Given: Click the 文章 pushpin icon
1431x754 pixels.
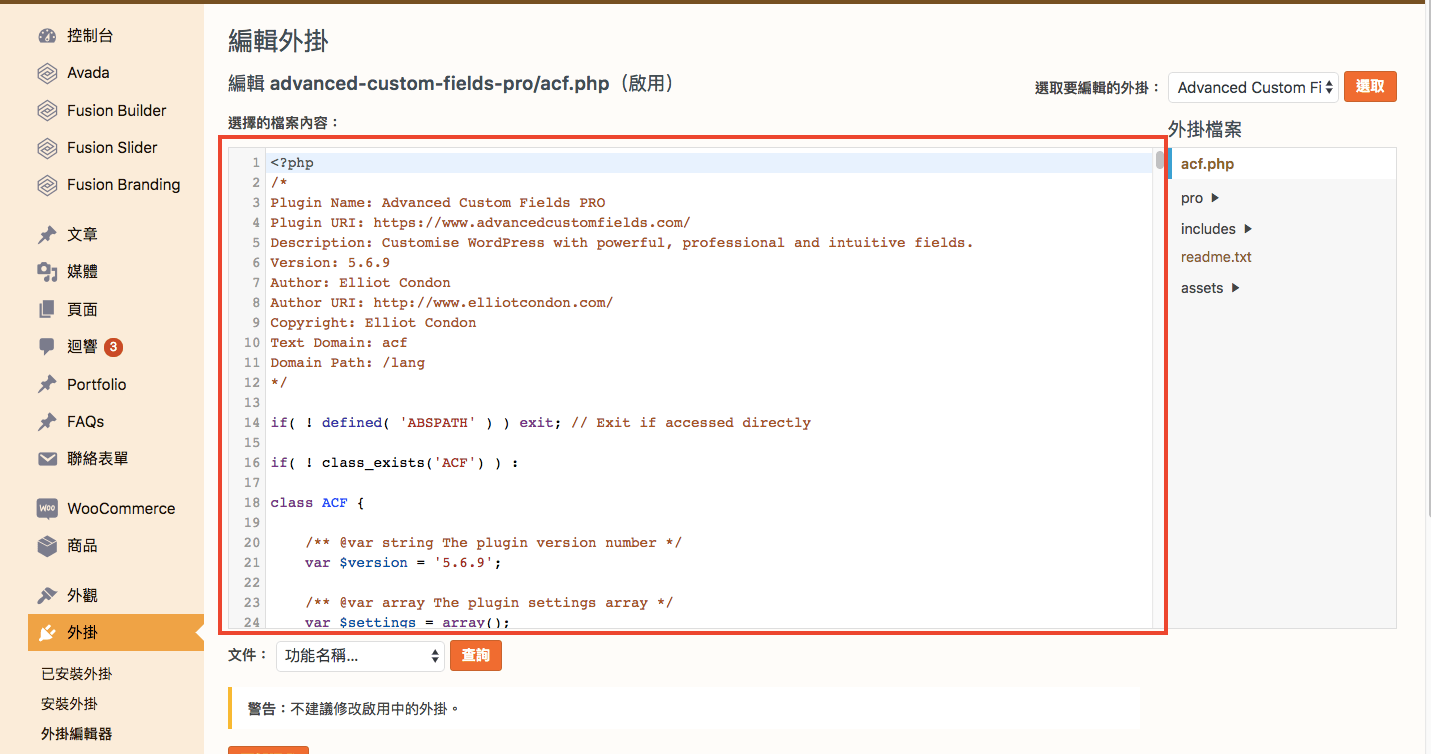Looking at the screenshot, I should pos(47,235).
